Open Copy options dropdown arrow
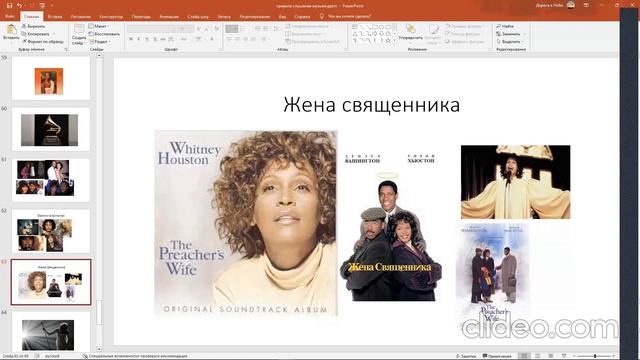Image resolution: width=640 pixels, height=360 pixels. tap(53, 34)
